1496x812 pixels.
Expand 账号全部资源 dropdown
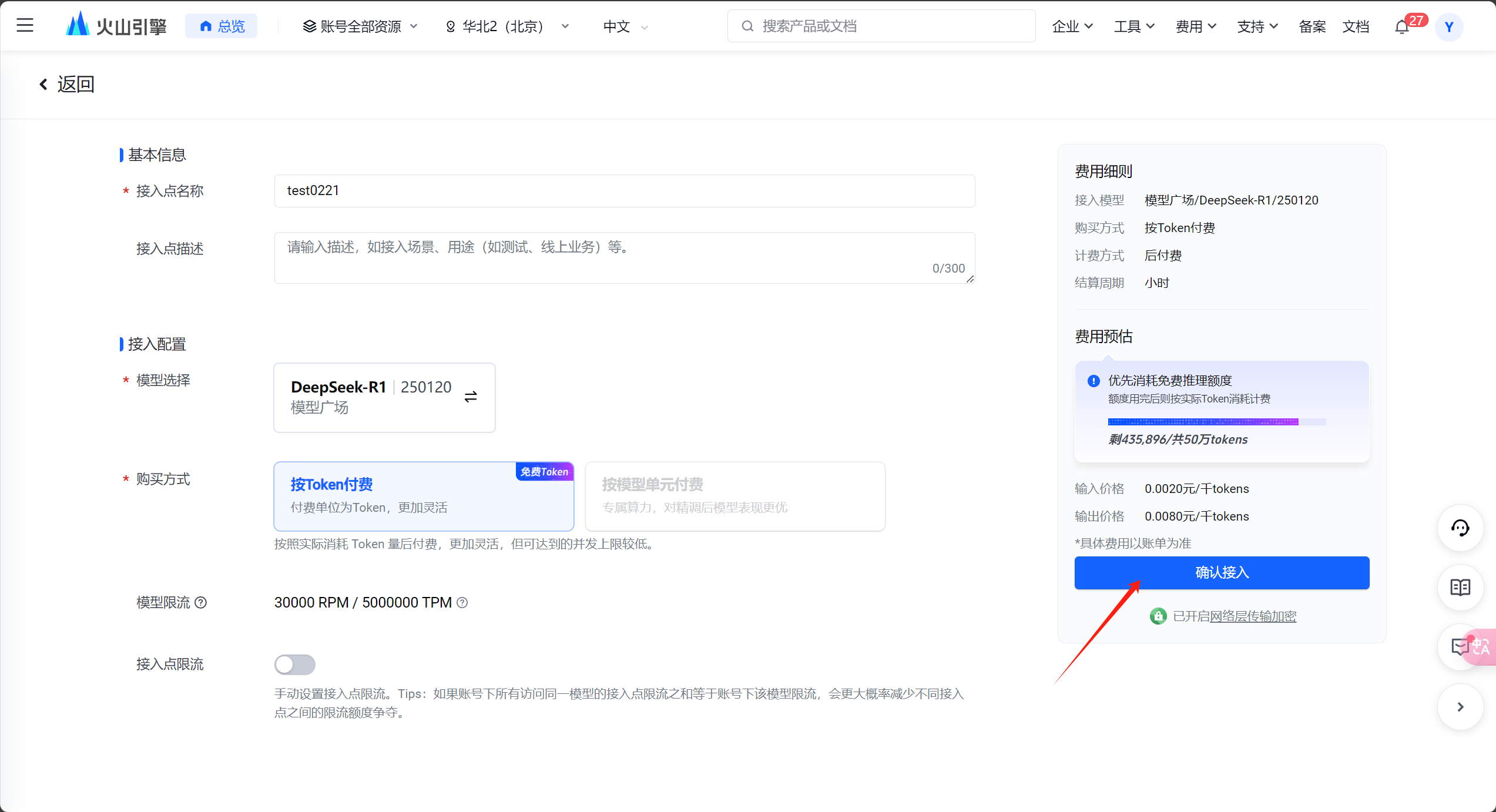coord(360,26)
